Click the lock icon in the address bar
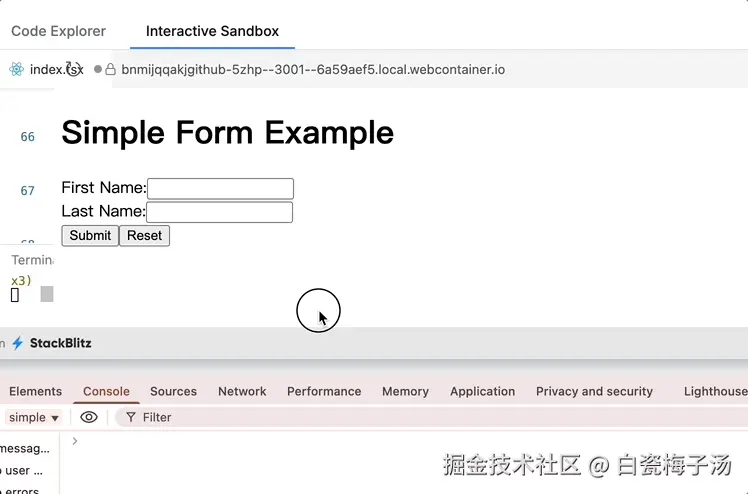Screen dimensions: 748x494 pyautogui.click(x=110, y=70)
